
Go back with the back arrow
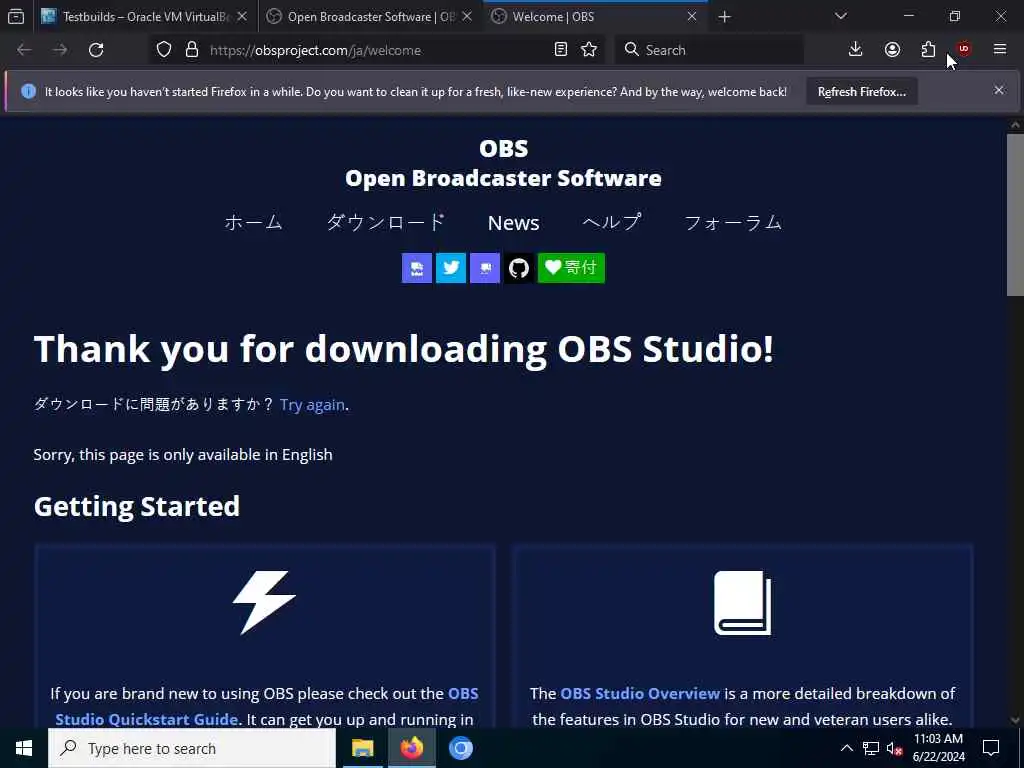coord(24,50)
